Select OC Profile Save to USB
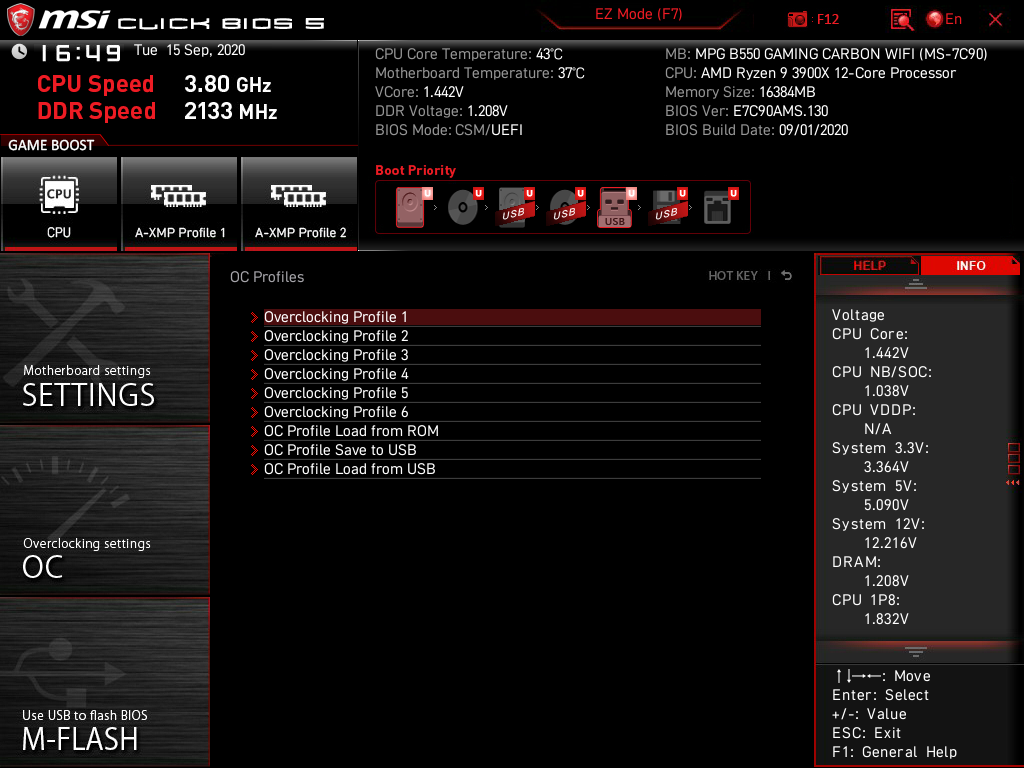1024x768 pixels. [512, 450]
